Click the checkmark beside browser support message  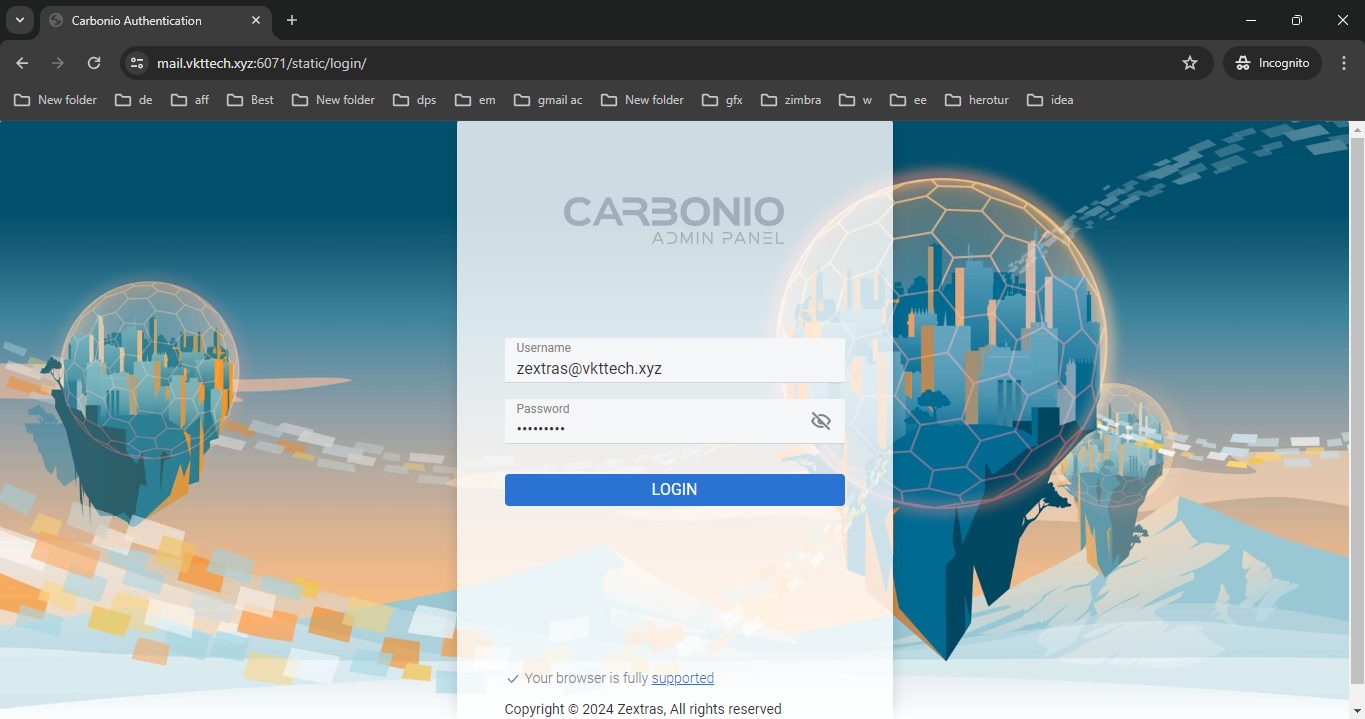tap(512, 678)
